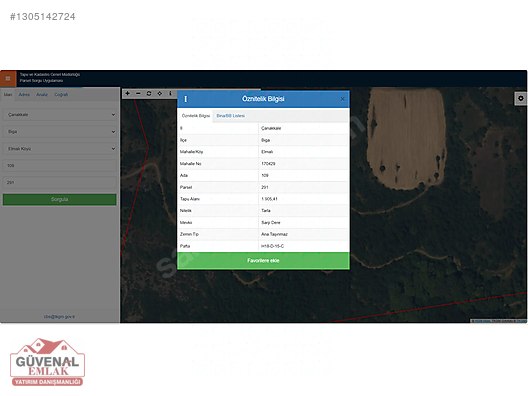528x396 pixels.
Task: Open the Bina/BB Listesi tab
Action: pos(231,116)
